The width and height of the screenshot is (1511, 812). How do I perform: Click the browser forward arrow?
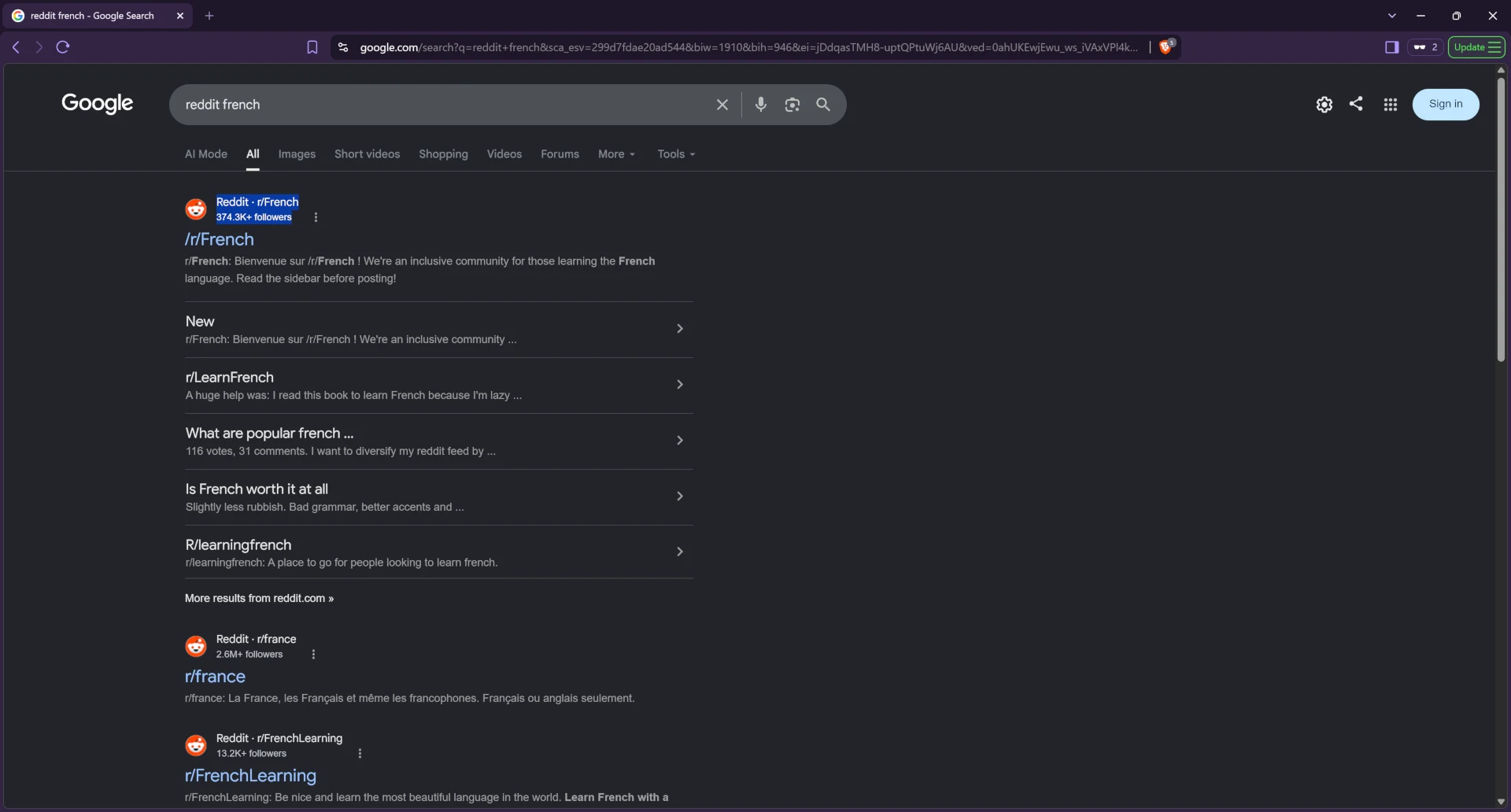[x=39, y=47]
